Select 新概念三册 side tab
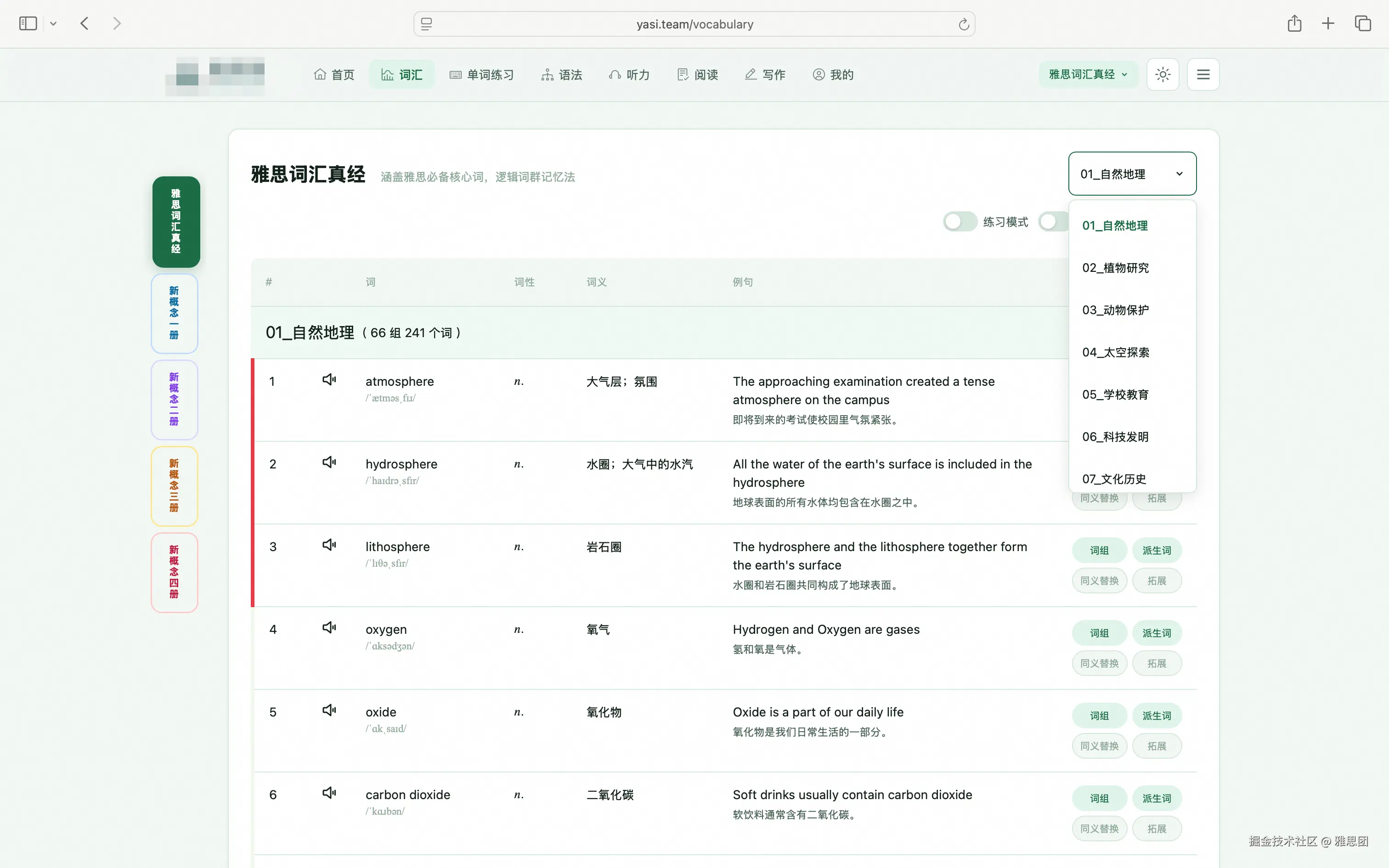This screenshot has height=868, width=1389. click(175, 486)
